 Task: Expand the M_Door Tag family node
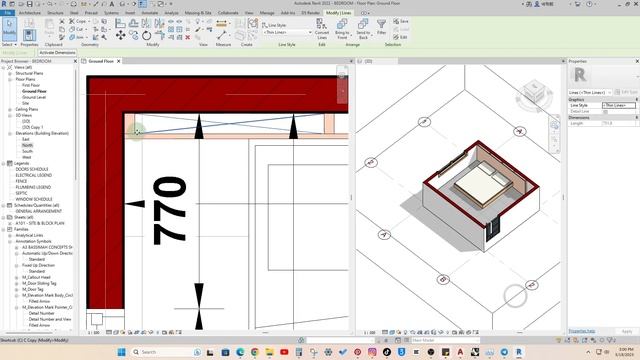pos(17,289)
